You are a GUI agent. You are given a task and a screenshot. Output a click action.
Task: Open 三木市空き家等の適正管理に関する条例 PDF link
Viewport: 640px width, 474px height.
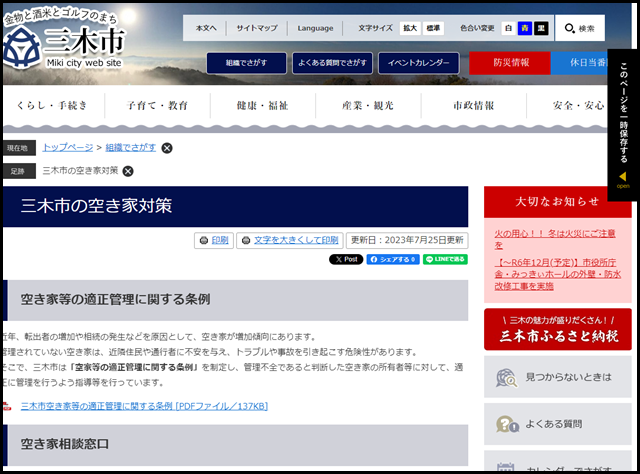tap(144, 406)
